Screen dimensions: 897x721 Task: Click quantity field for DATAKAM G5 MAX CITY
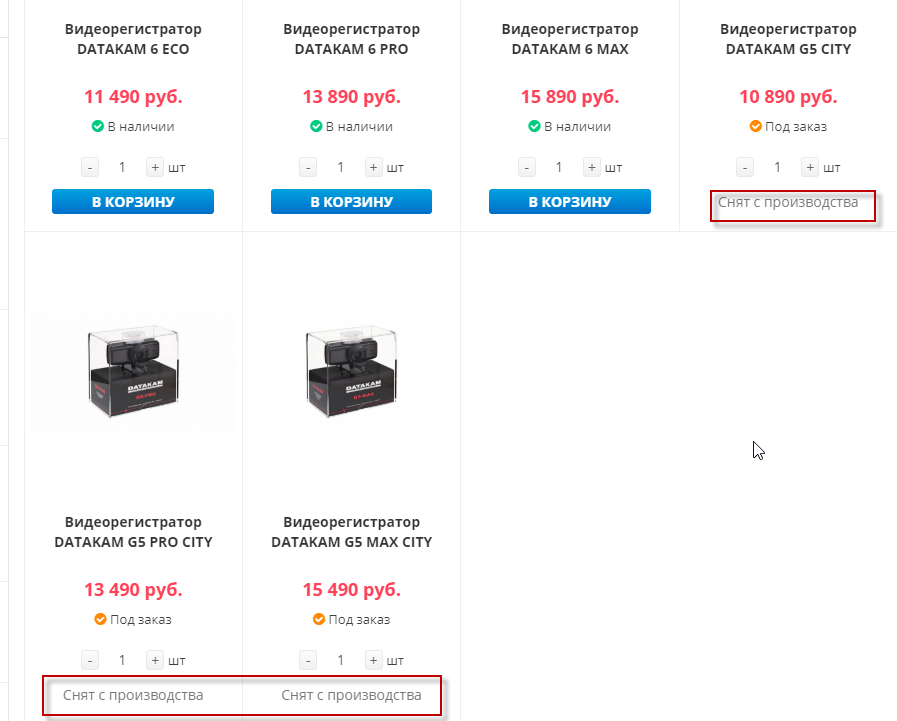(341, 660)
